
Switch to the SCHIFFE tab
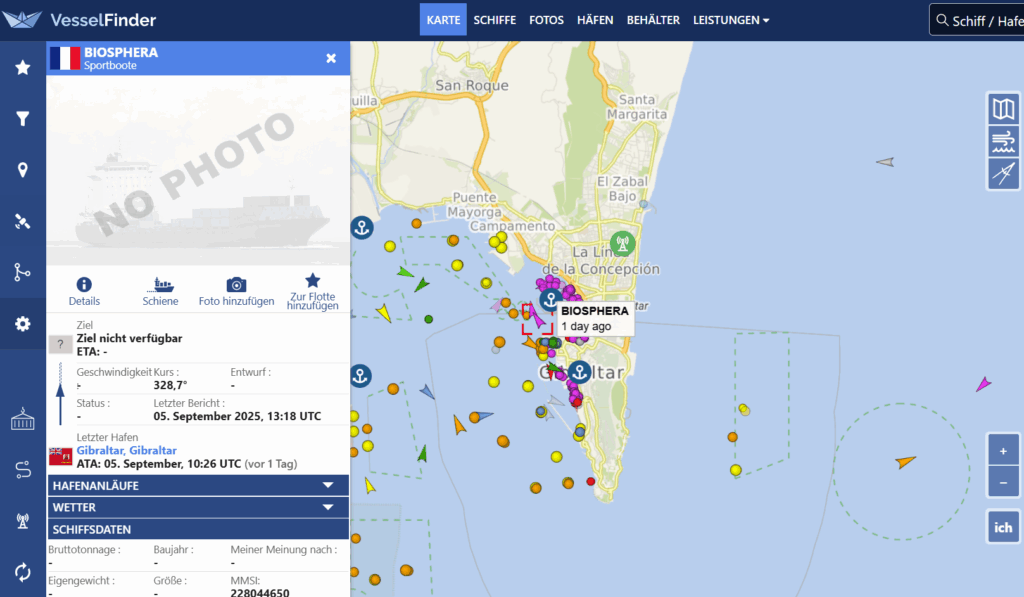pos(494,20)
